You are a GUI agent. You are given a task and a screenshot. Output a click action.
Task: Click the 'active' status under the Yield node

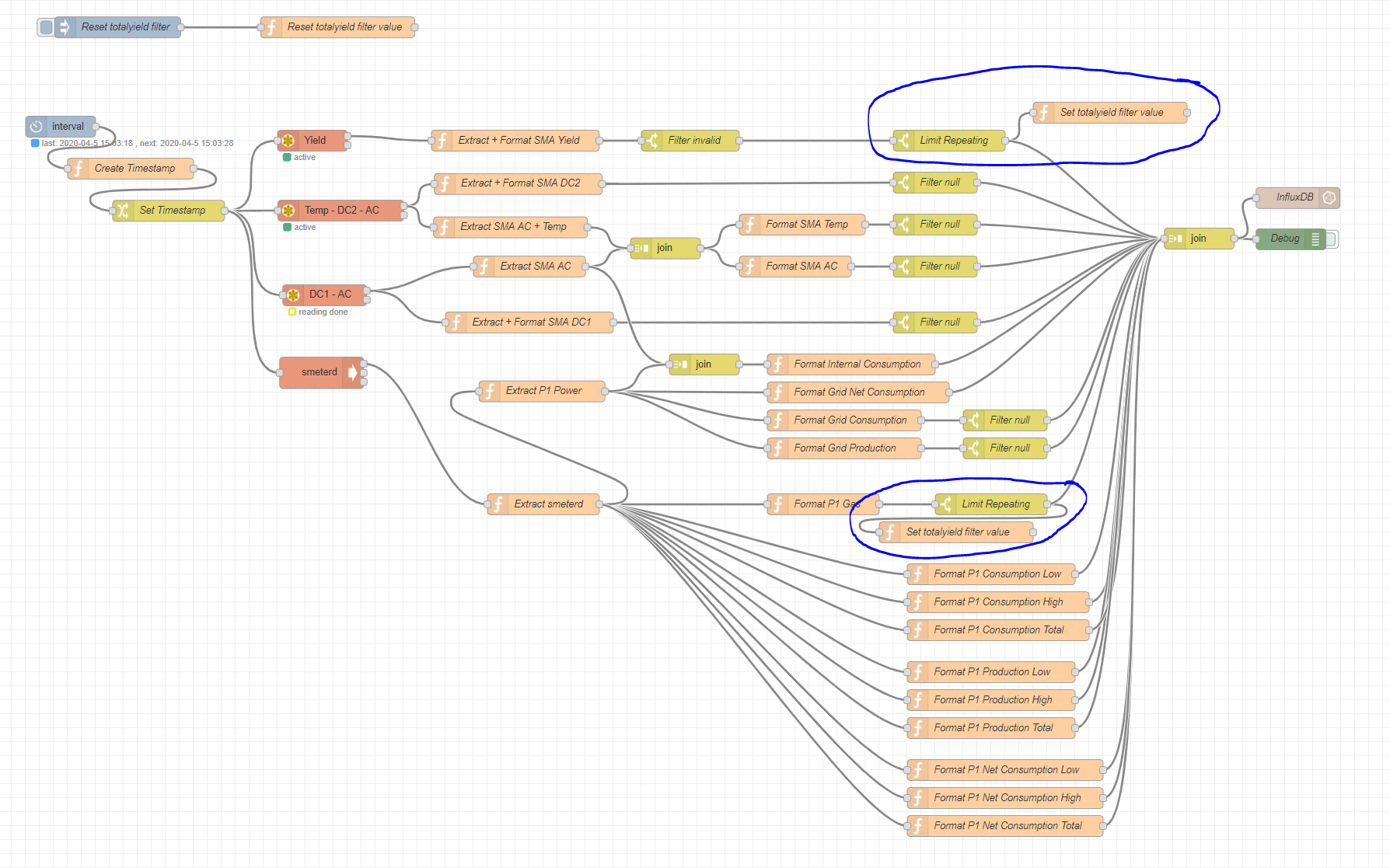pyautogui.click(x=300, y=158)
